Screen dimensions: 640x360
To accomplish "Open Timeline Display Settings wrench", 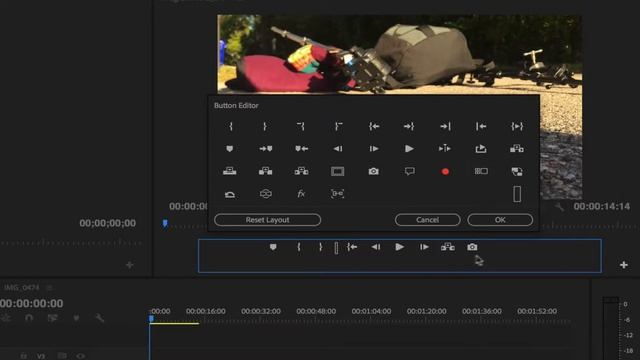I will point(99,318).
